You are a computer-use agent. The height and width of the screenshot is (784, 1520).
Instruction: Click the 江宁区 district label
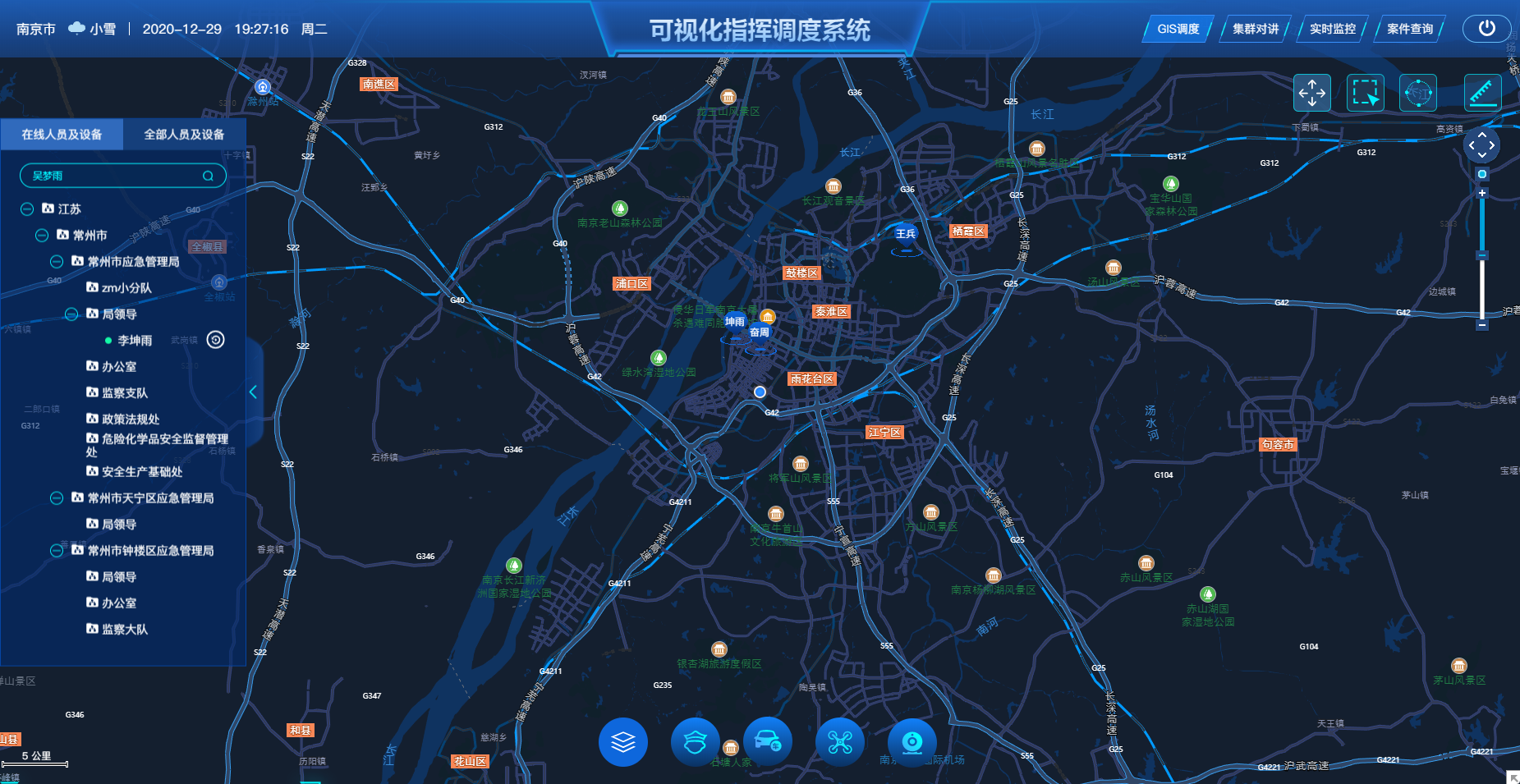tap(885, 432)
